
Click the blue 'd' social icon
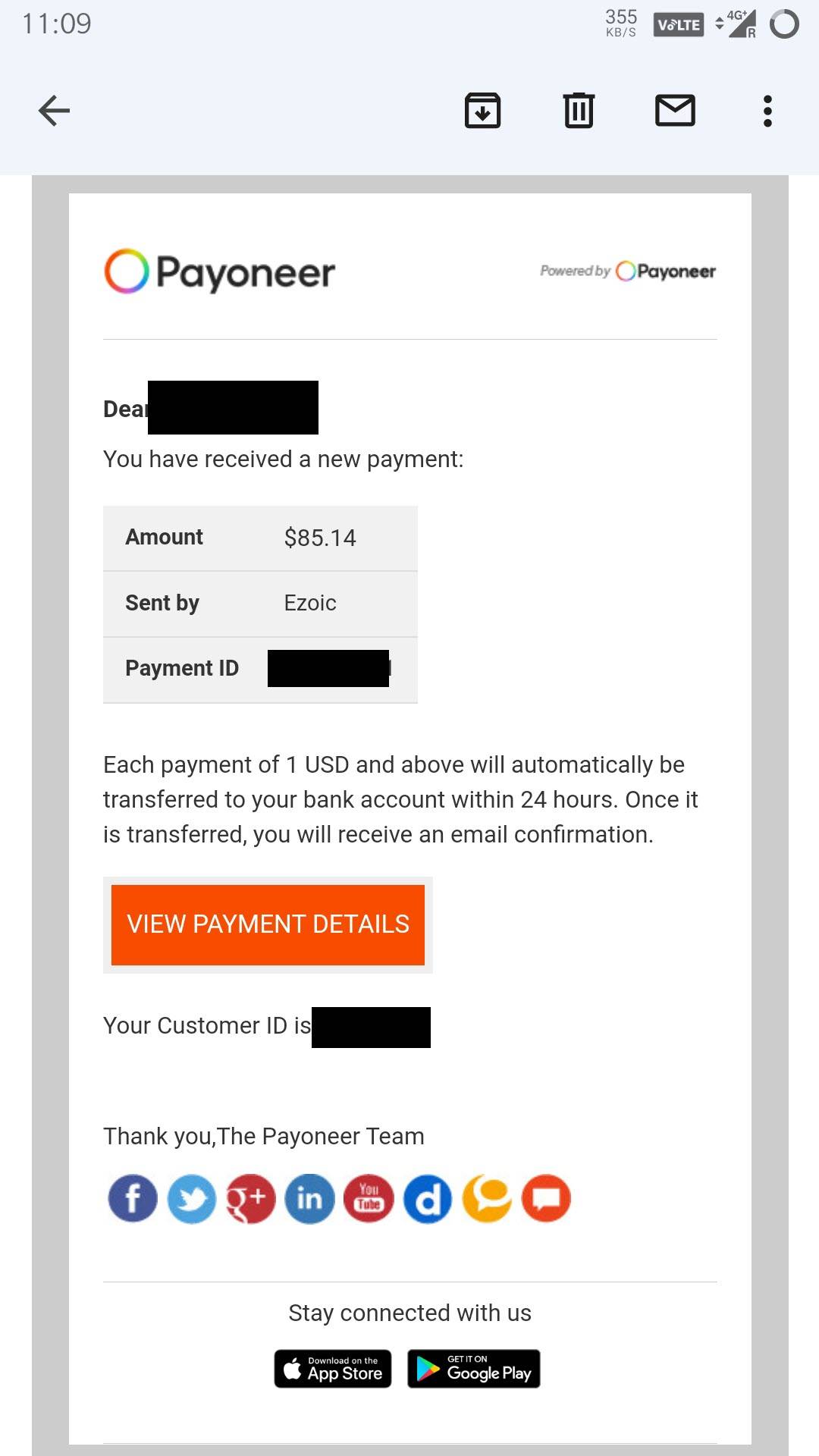(x=428, y=1199)
